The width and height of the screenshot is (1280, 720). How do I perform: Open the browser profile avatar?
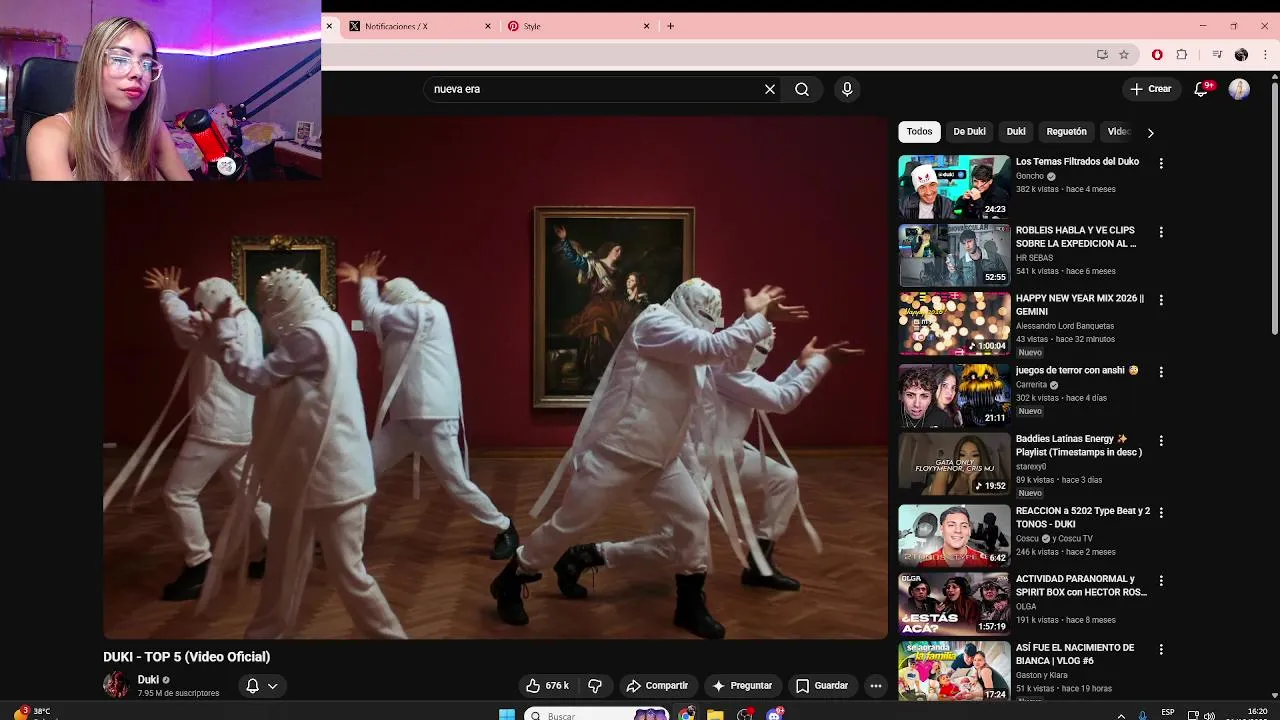click(1241, 54)
